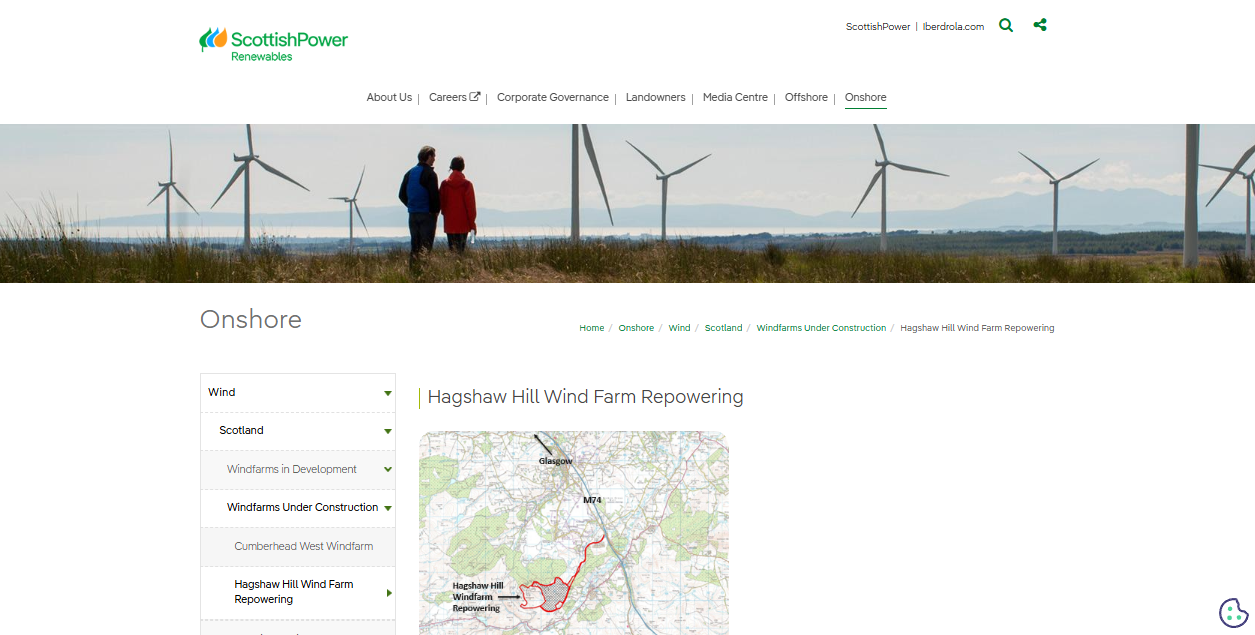Expand Hagshaw Hill Wind Farm Repowering
1255x635 pixels.
point(386,592)
